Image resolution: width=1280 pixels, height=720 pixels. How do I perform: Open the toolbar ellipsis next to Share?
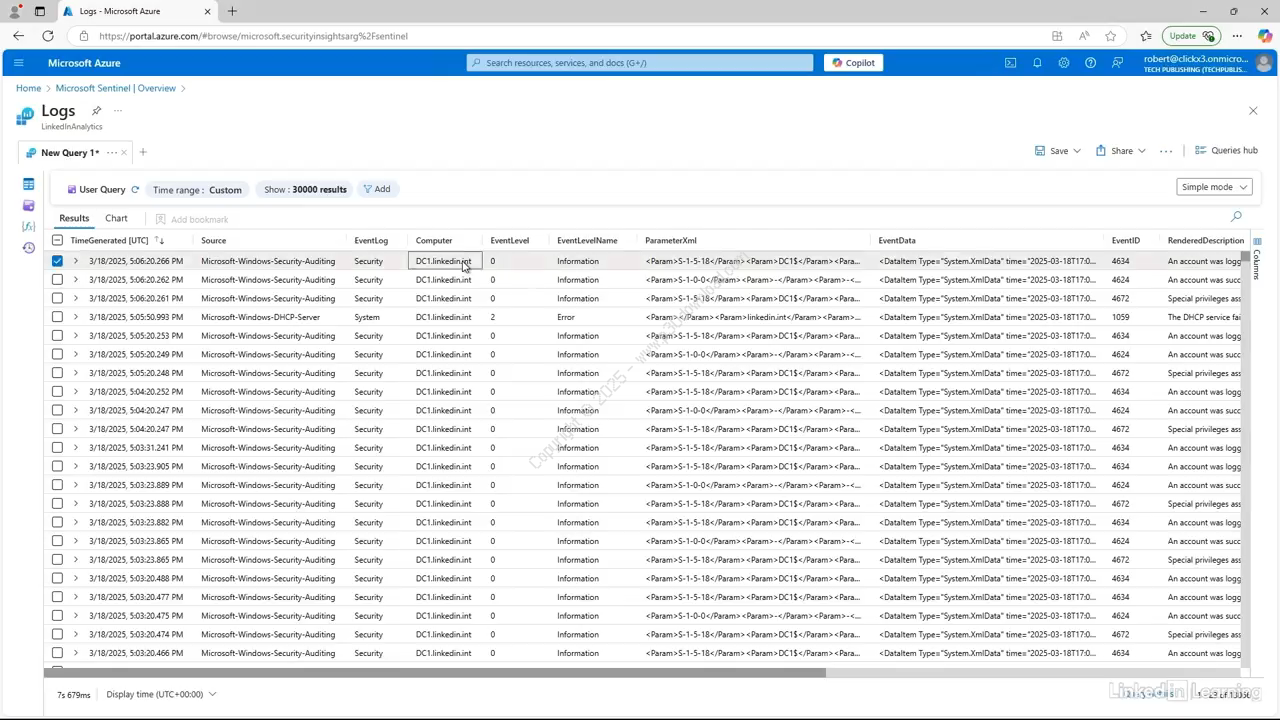pyautogui.click(x=1166, y=151)
